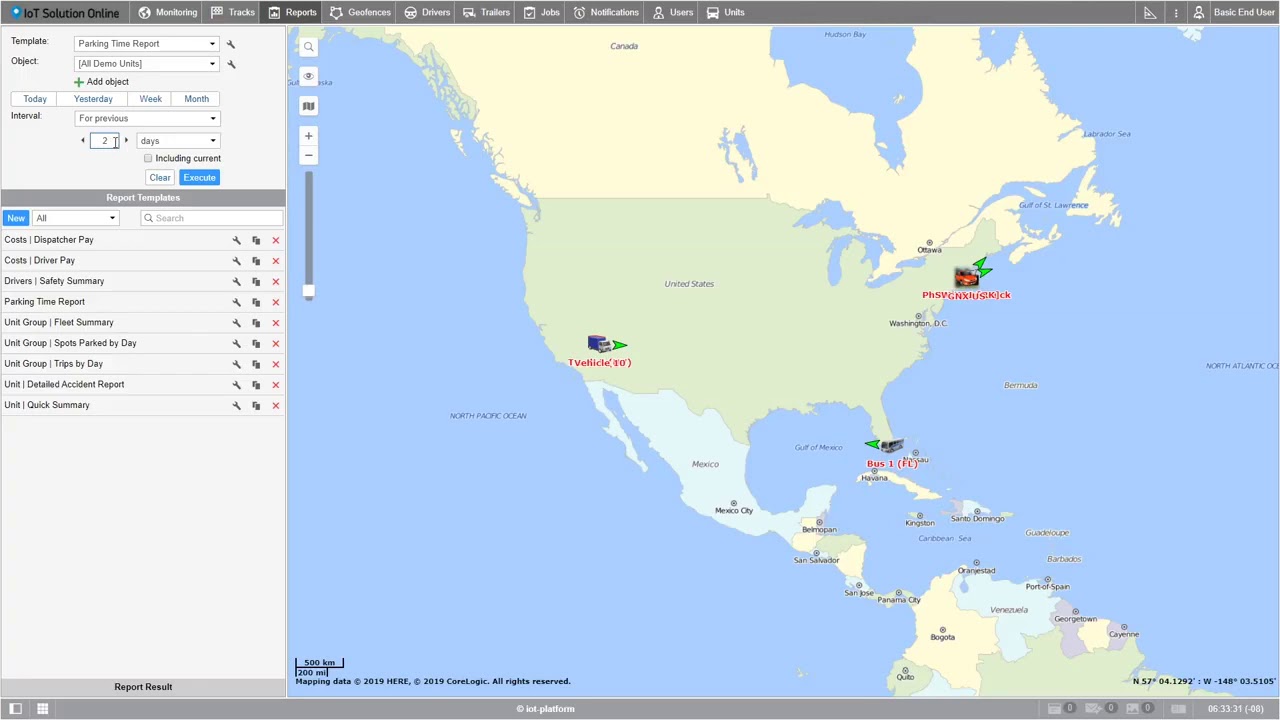Open object properties wrench beside Object dropdown
The image size is (1280, 720).
click(x=231, y=64)
